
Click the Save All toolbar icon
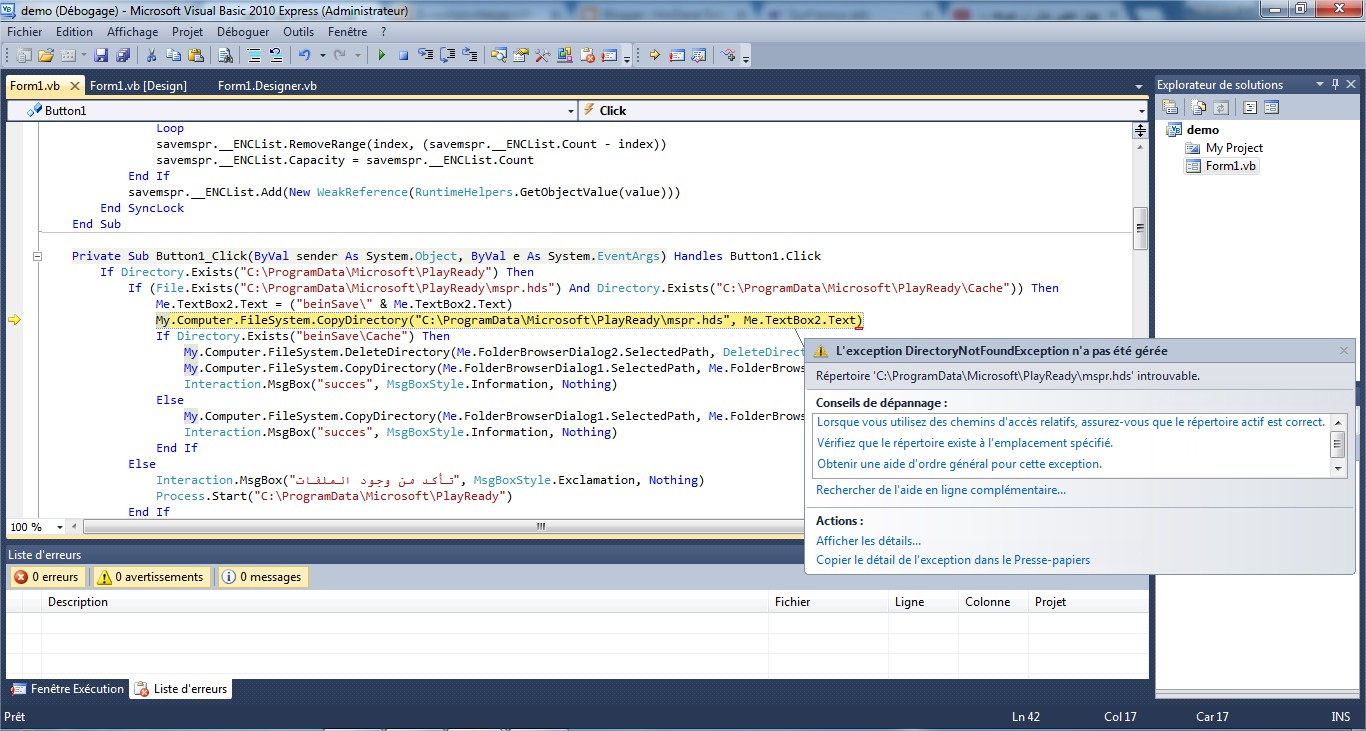(x=123, y=56)
